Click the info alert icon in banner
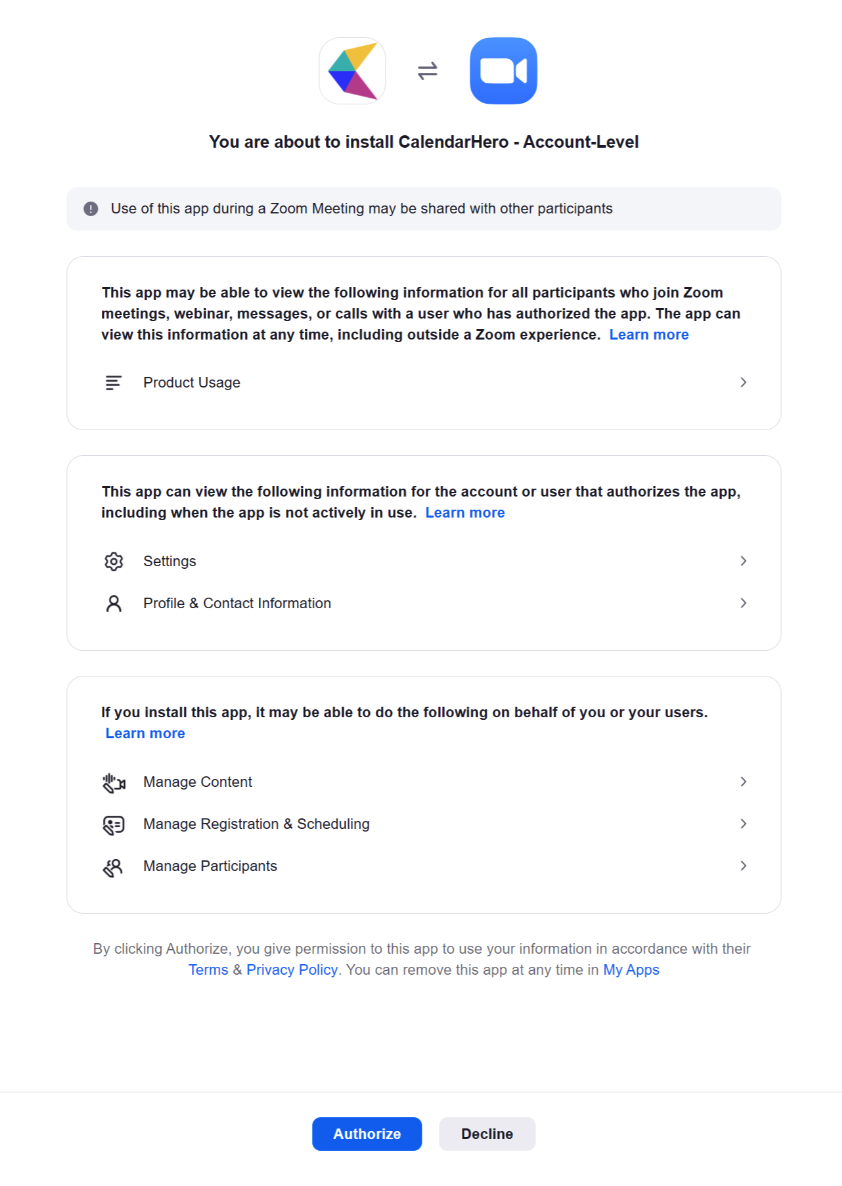 pos(91,209)
